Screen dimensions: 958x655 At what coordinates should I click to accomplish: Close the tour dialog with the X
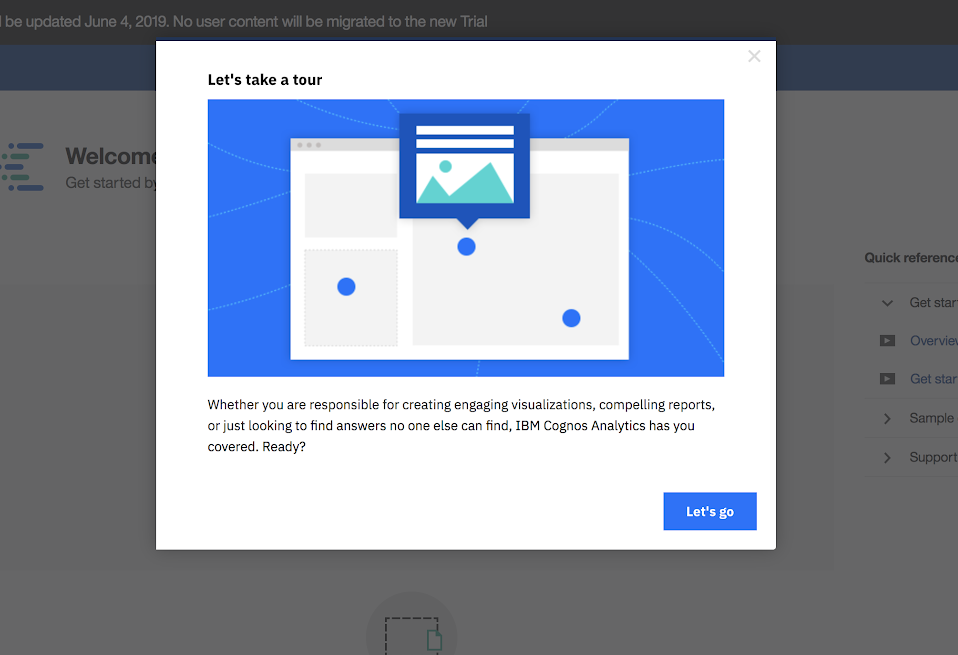click(754, 56)
